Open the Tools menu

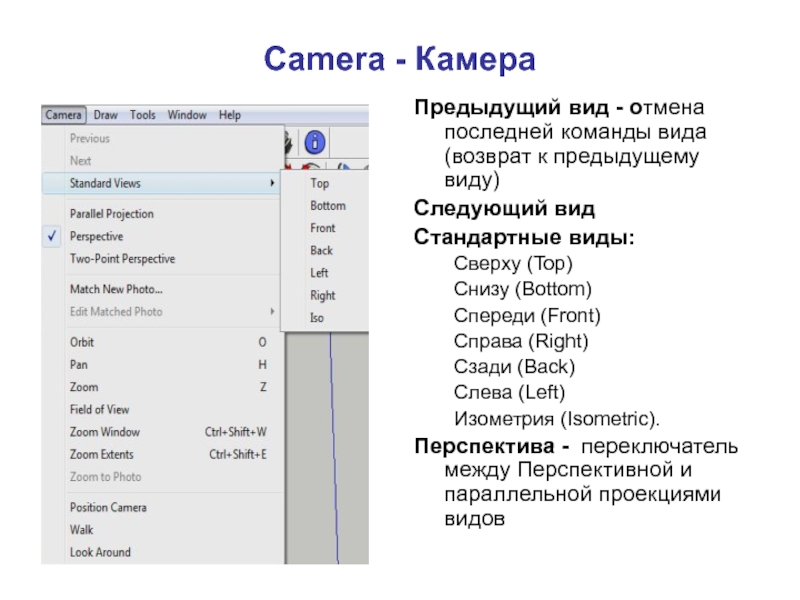142,115
